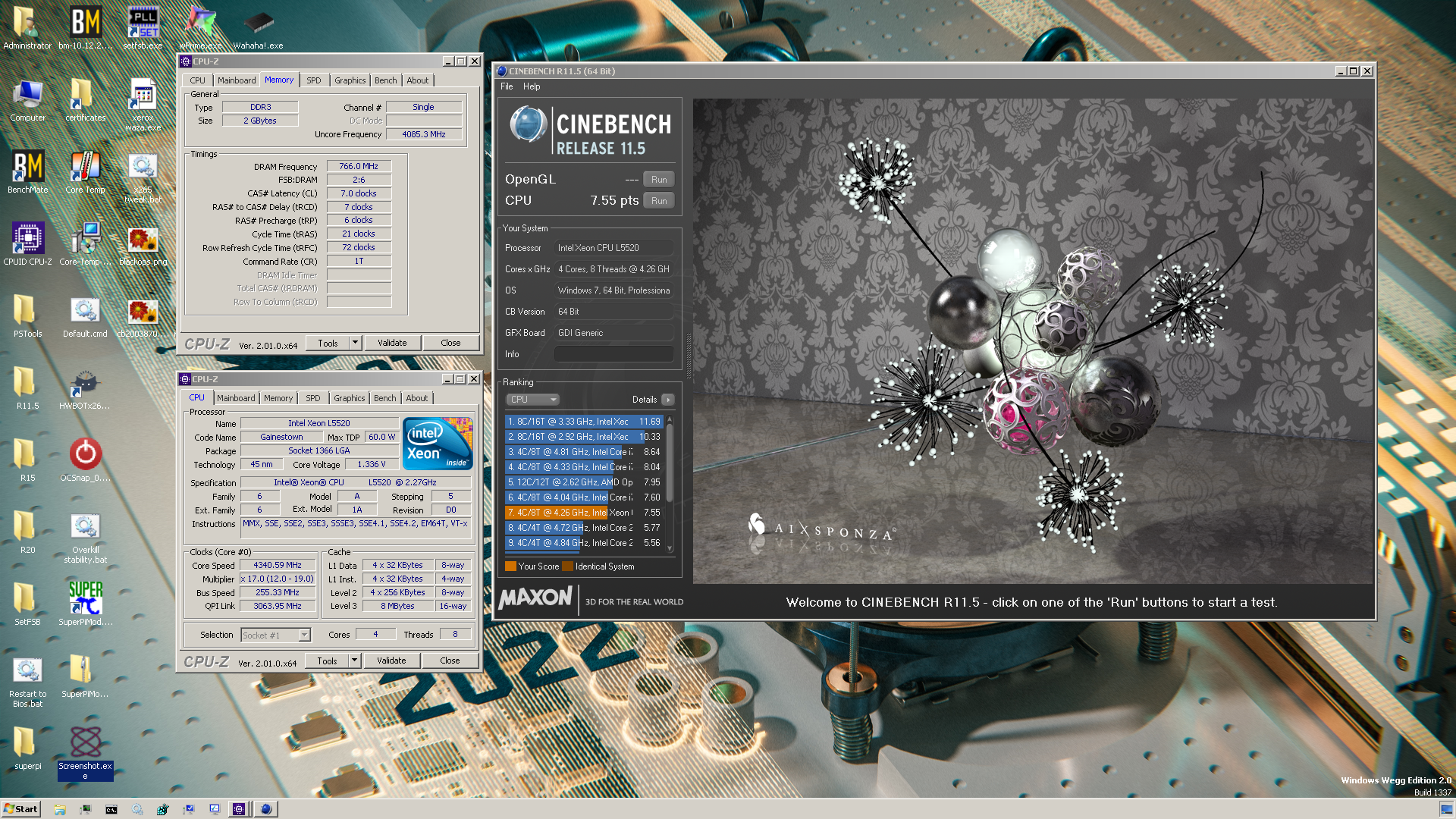Click Validate in the top (Memory) CPU-Z window
The height and width of the screenshot is (819, 1456).
tap(392, 343)
